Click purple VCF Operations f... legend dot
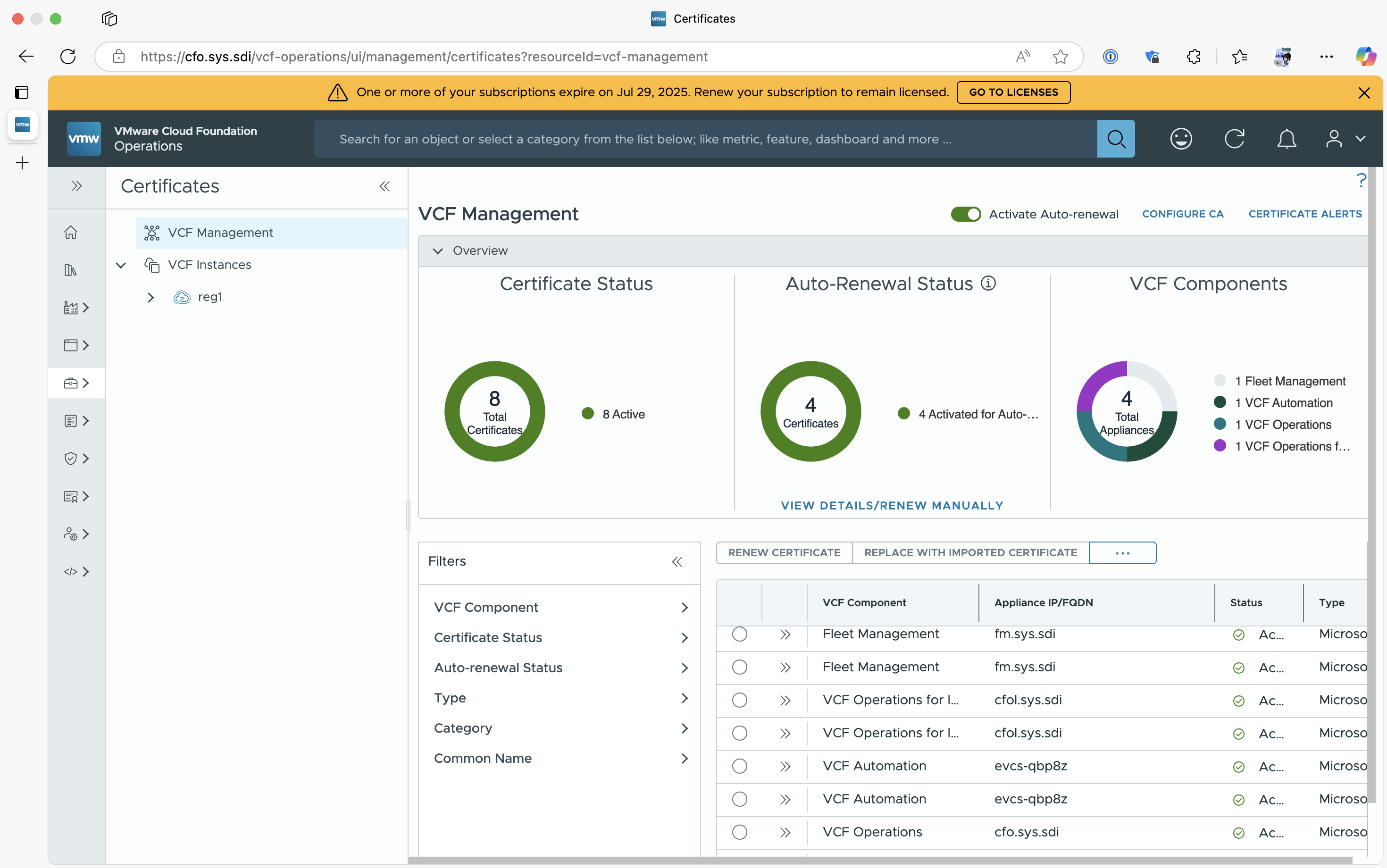1387x868 pixels. pos(1220,445)
